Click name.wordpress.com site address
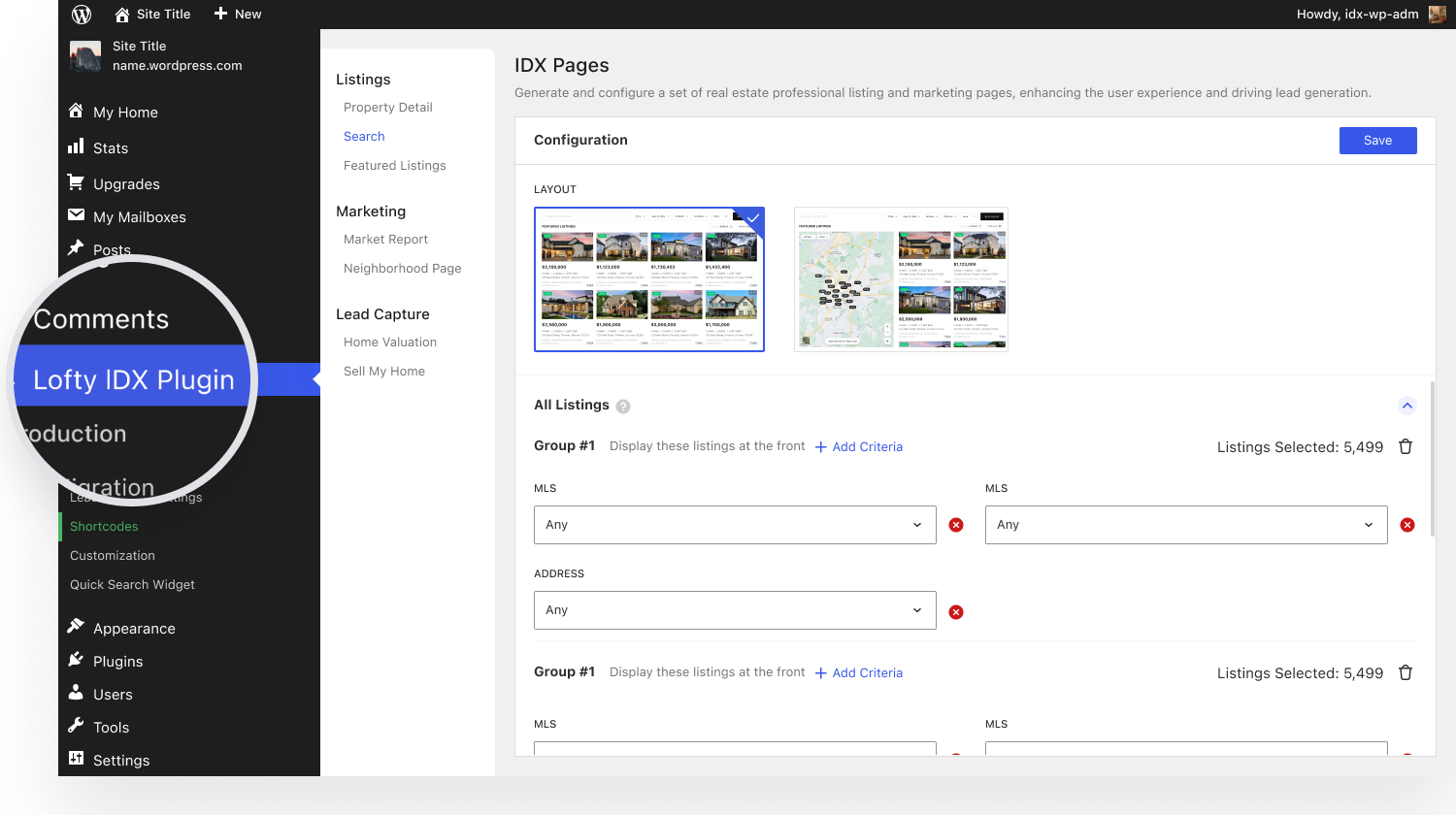 click(178, 66)
